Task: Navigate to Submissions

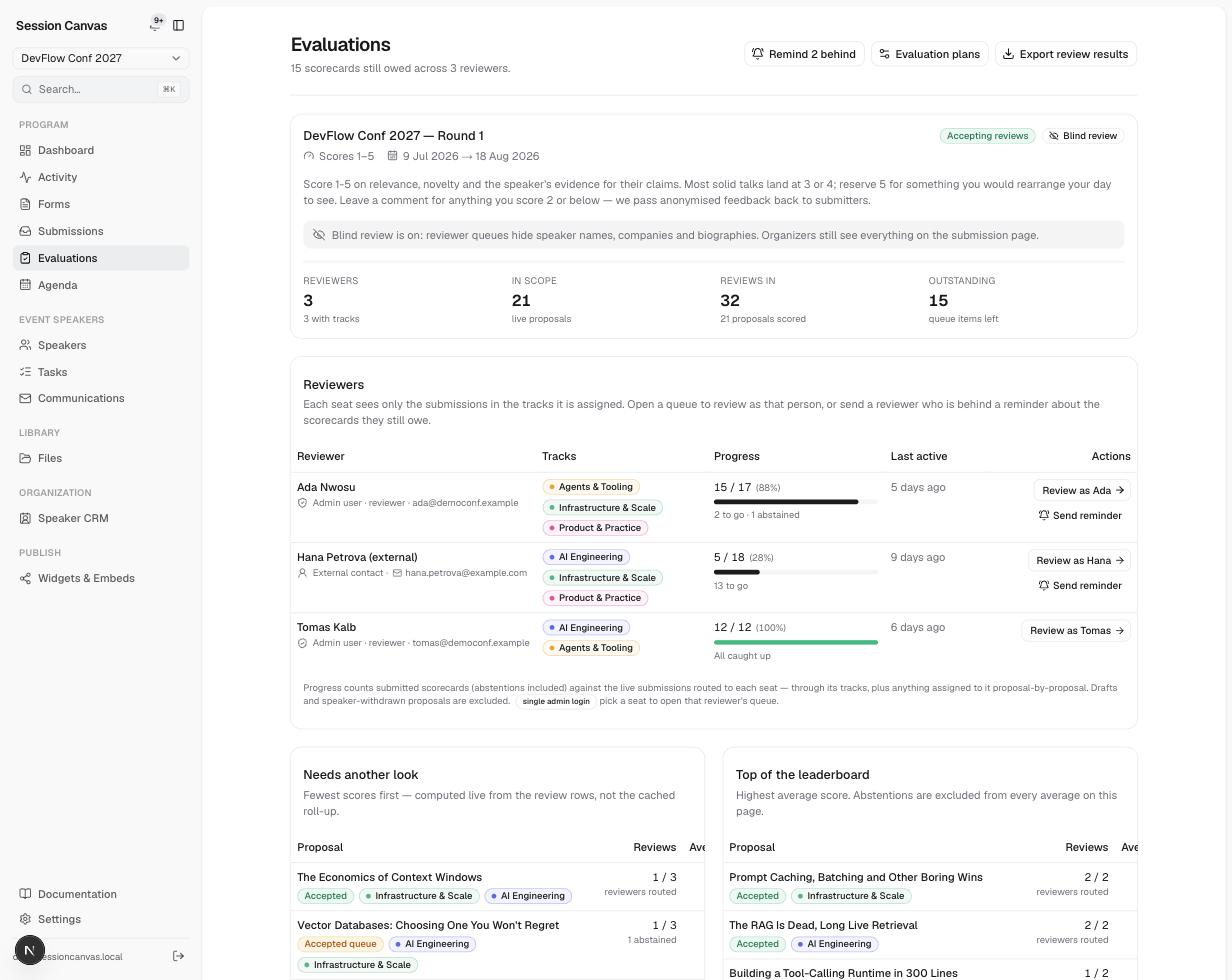Action: pos(101,231)
